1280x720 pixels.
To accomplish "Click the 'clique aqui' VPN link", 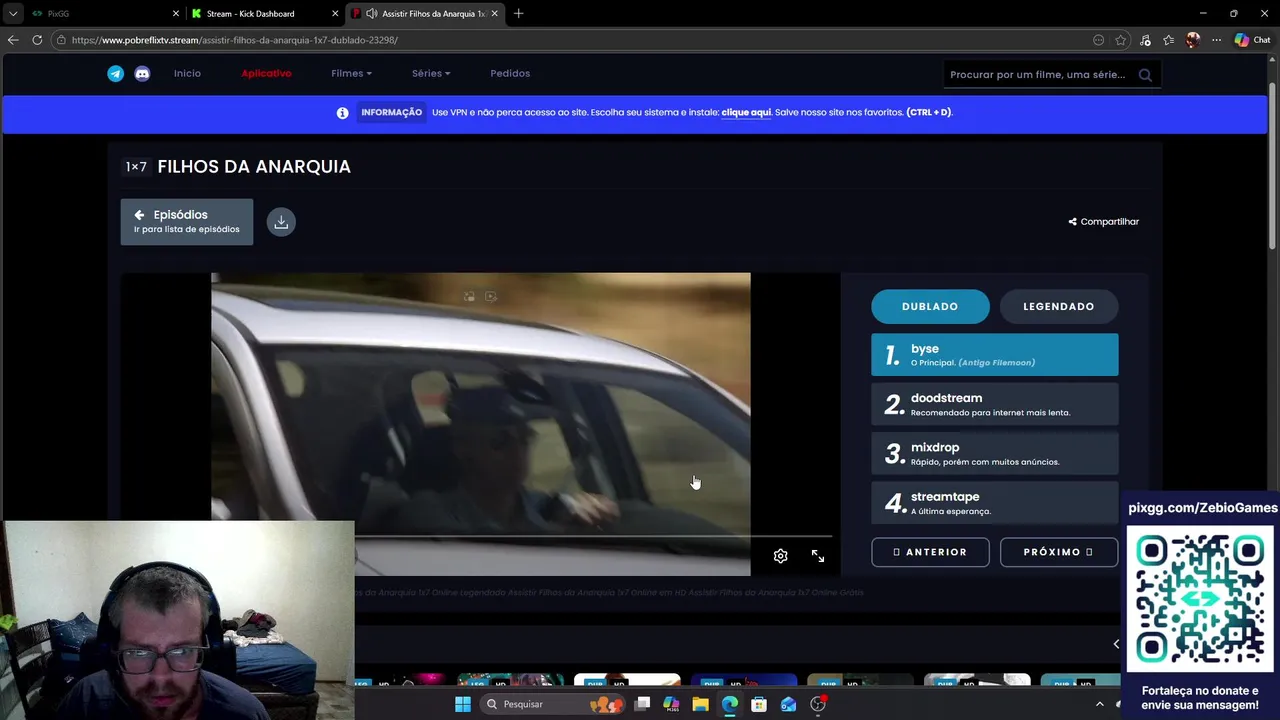I will (x=746, y=112).
